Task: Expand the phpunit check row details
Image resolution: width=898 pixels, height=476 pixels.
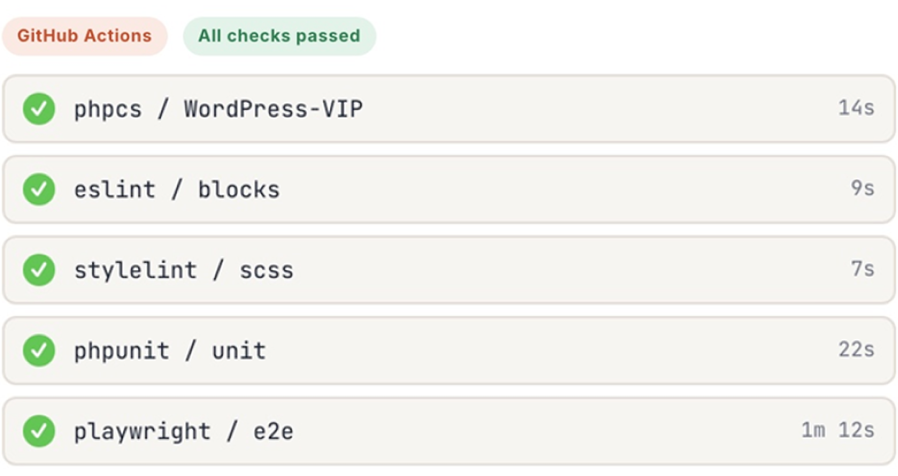Action: [x=449, y=351]
